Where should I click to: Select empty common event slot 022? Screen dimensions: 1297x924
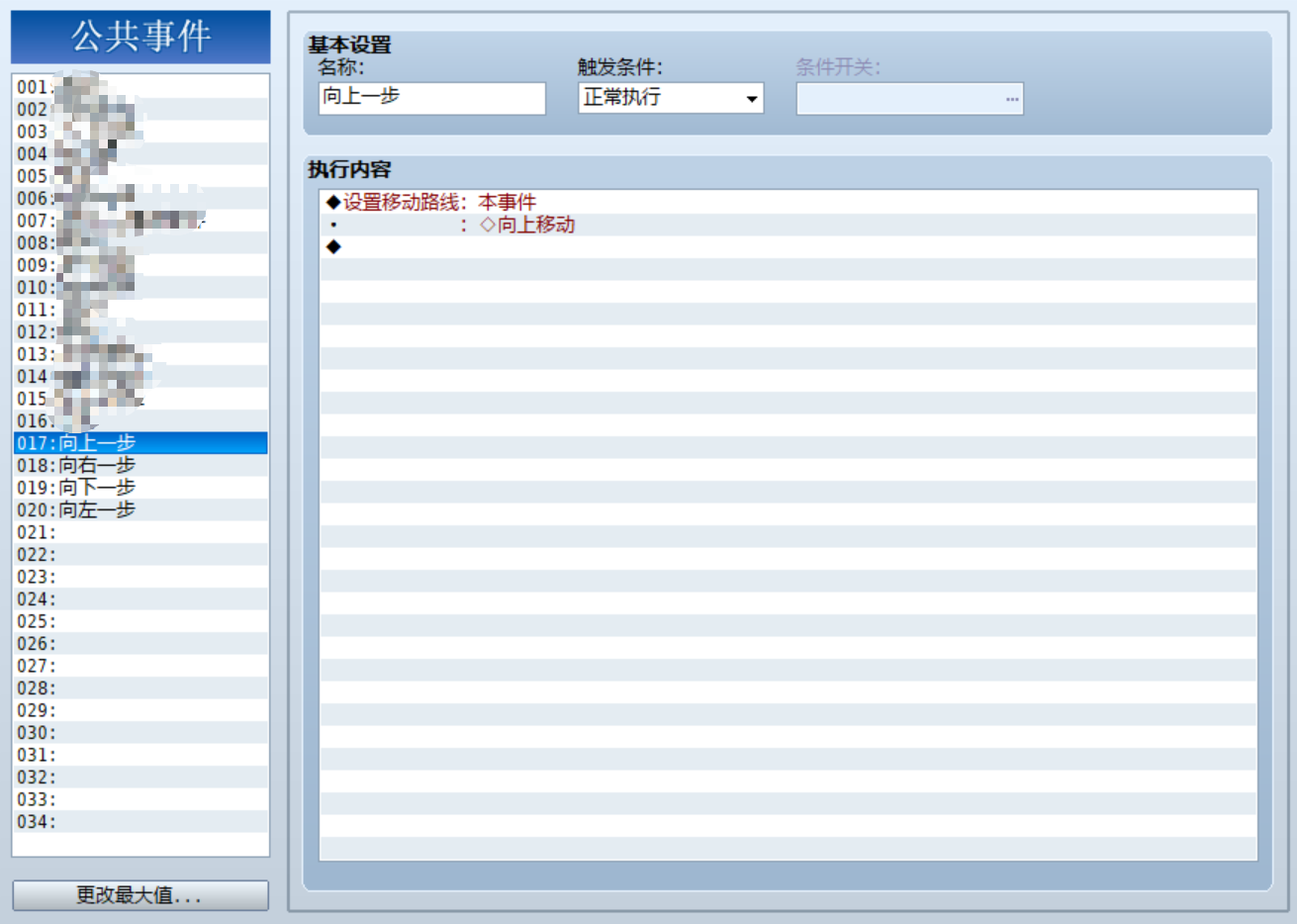[x=140, y=554]
